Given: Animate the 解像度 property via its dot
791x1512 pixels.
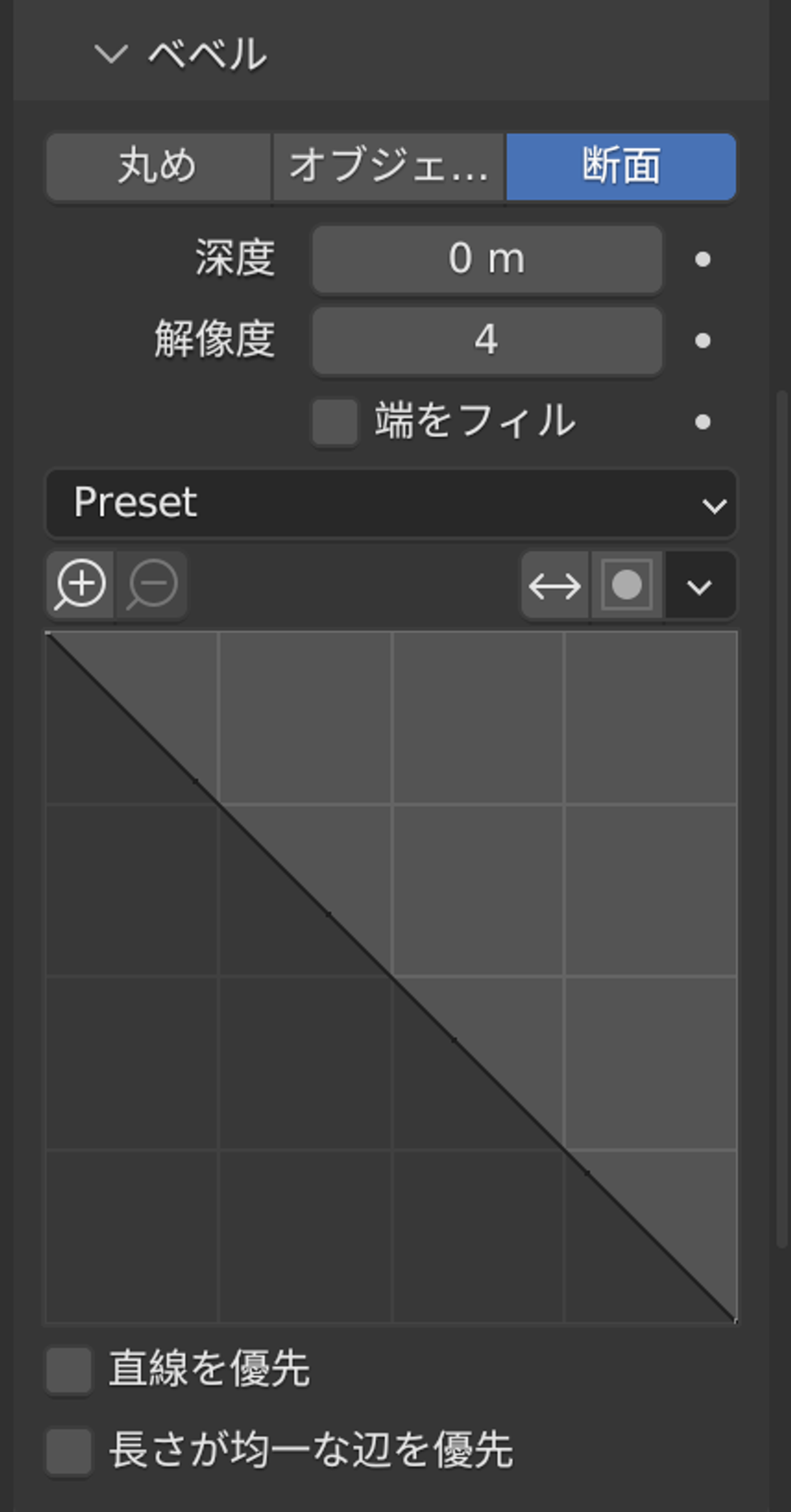Looking at the screenshot, I should (702, 341).
